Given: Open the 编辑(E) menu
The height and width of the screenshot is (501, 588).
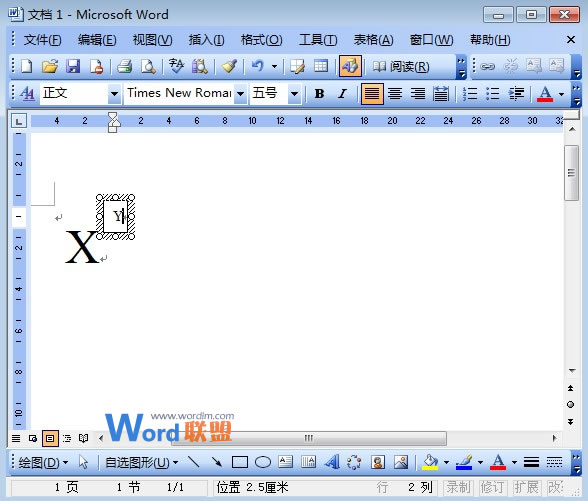Looking at the screenshot, I should pos(97,39).
